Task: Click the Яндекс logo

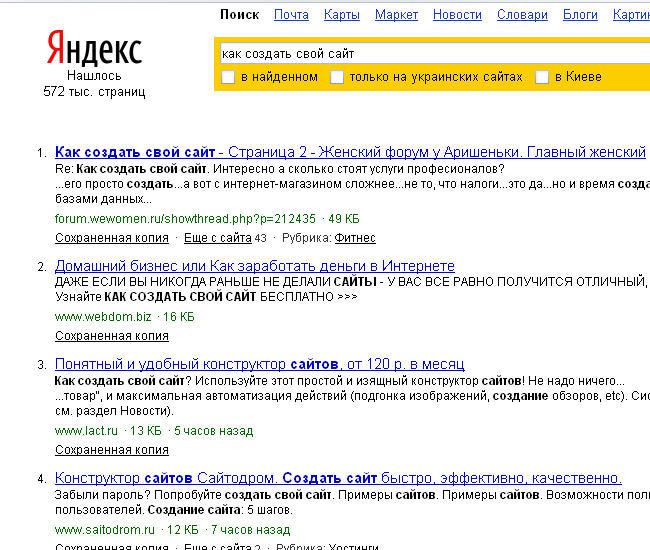Action: [95, 48]
